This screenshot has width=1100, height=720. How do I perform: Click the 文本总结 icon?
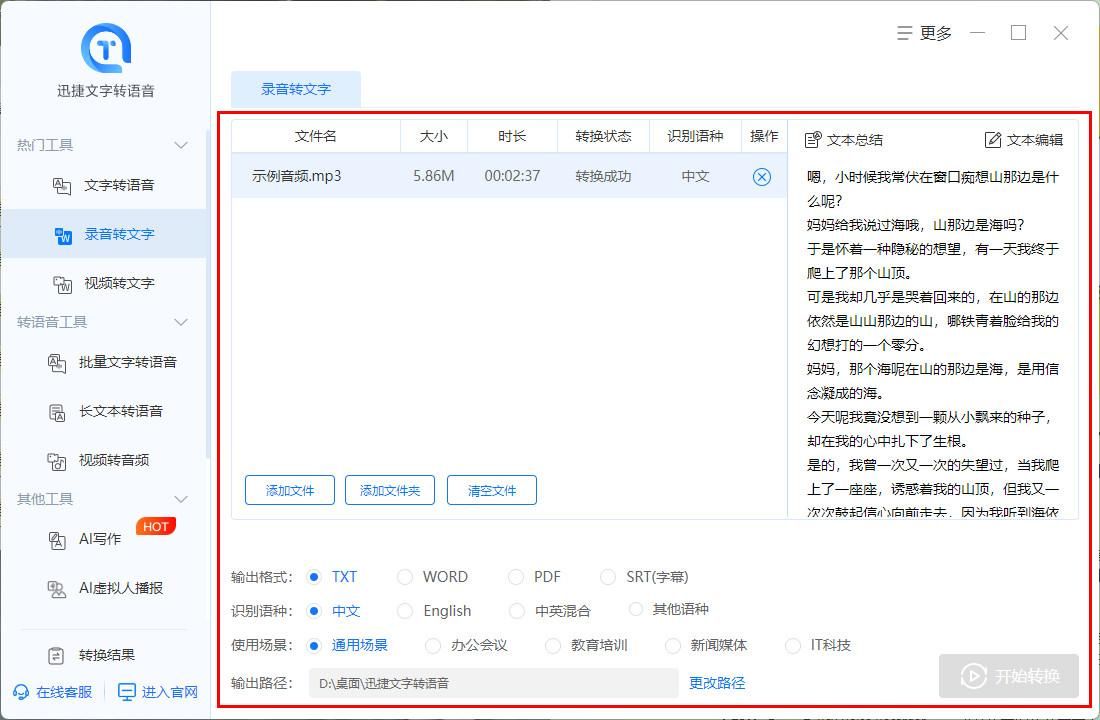(812, 140)
